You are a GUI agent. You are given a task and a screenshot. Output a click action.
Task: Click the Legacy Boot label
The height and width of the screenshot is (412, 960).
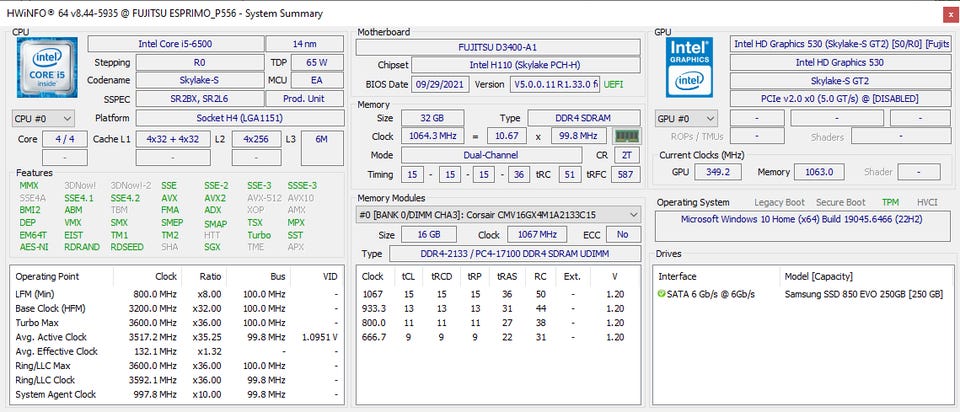click(x=779, y=202)
